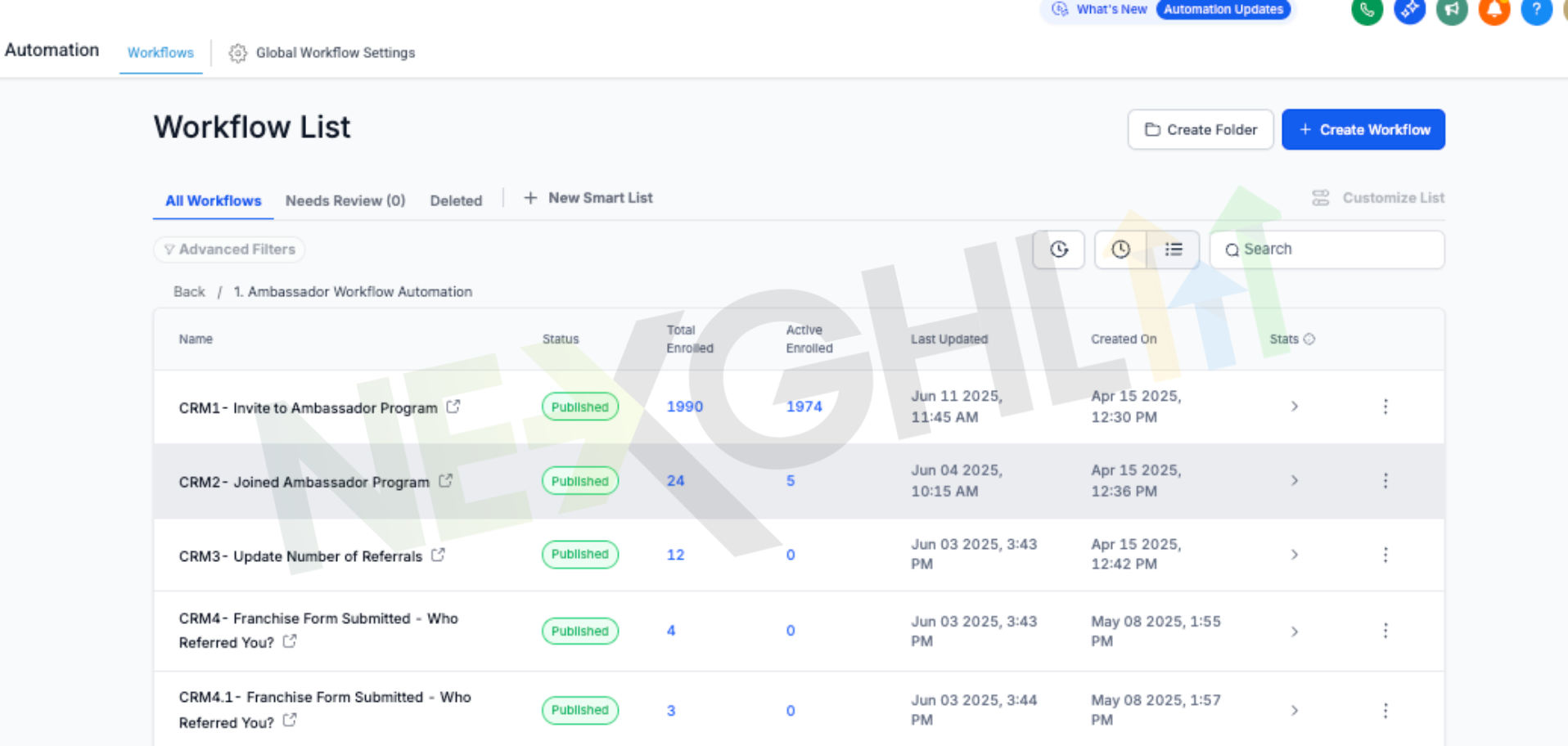Open the history clock-arrow button
1568x746 pixels.
(x=1058, y=249)
